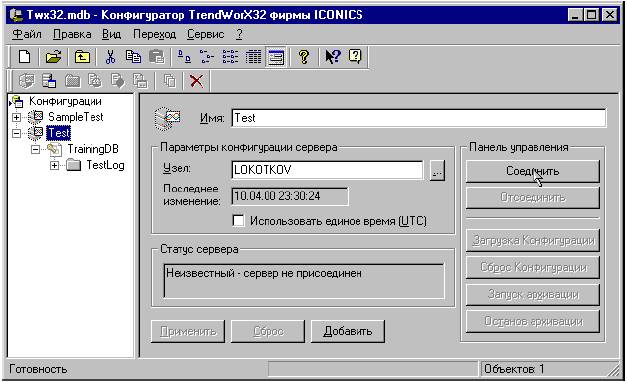Screen dimensions: 627x382
Task: Click the TrendWorX32 title bar application icon
Action: [x=16, y=15]
